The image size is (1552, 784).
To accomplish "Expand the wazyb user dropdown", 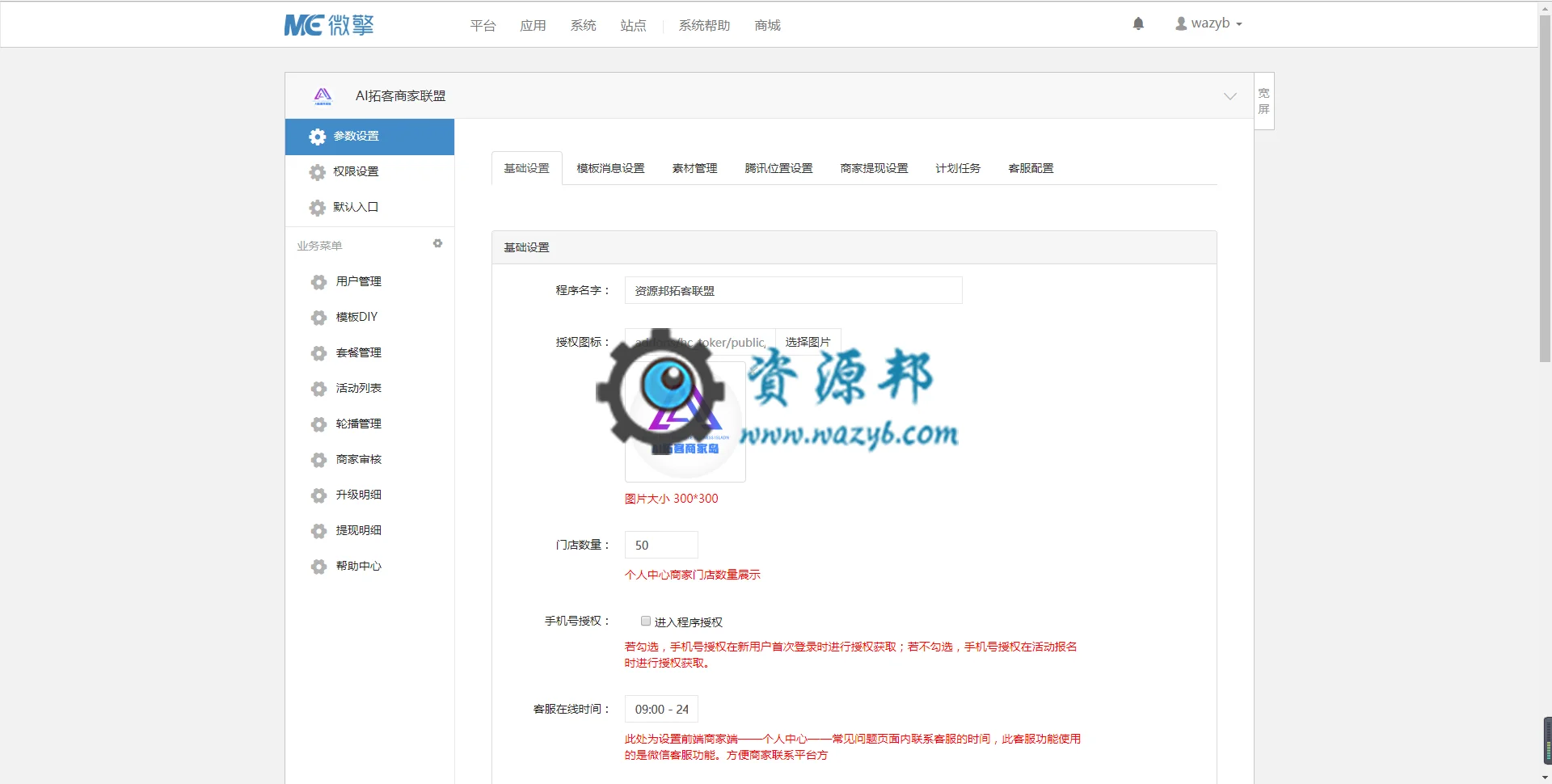I will (1208, 23).
